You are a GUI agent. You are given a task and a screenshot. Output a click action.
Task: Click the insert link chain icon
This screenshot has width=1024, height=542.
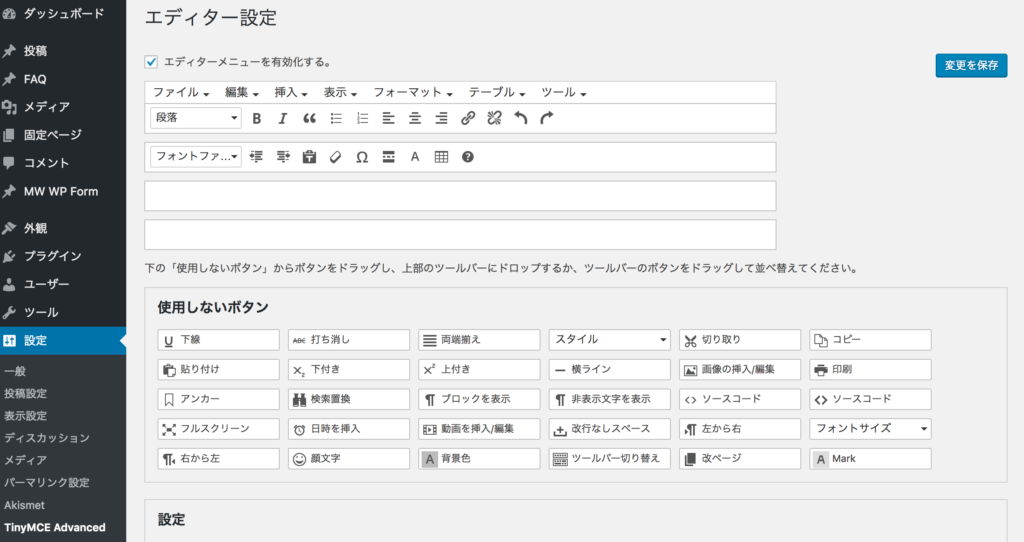468,118
